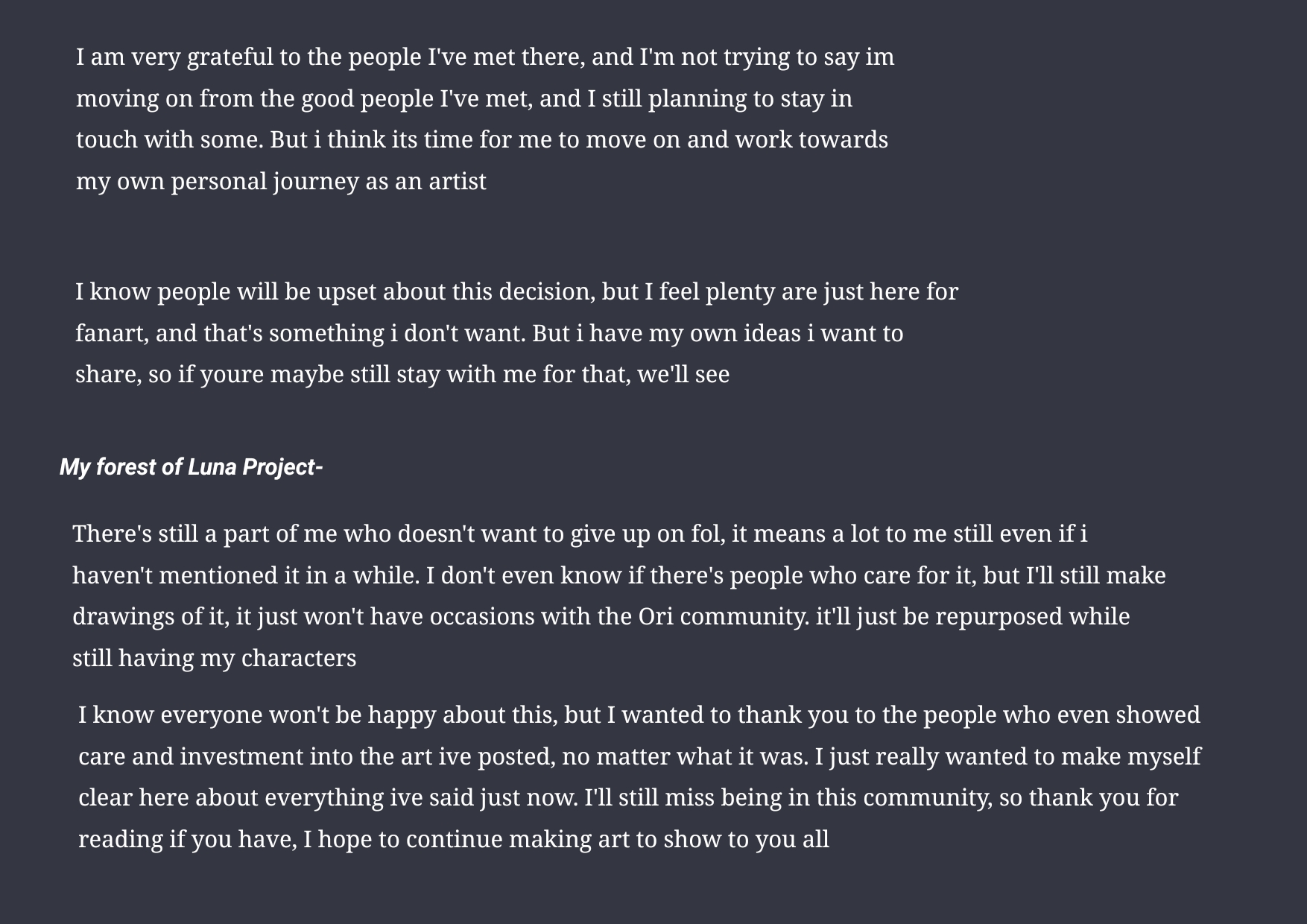Click the word 'fanart' in the second paragraph
The image size is (1307, 924).
tap(111, 333)
